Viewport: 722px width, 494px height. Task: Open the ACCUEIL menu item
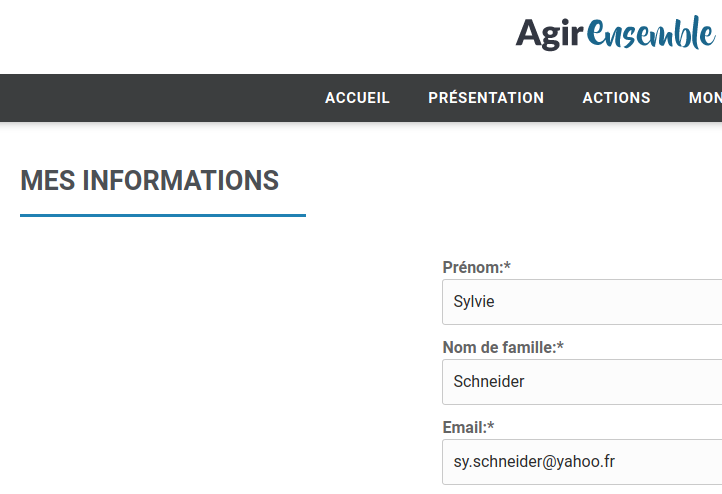tap(357, 98)
